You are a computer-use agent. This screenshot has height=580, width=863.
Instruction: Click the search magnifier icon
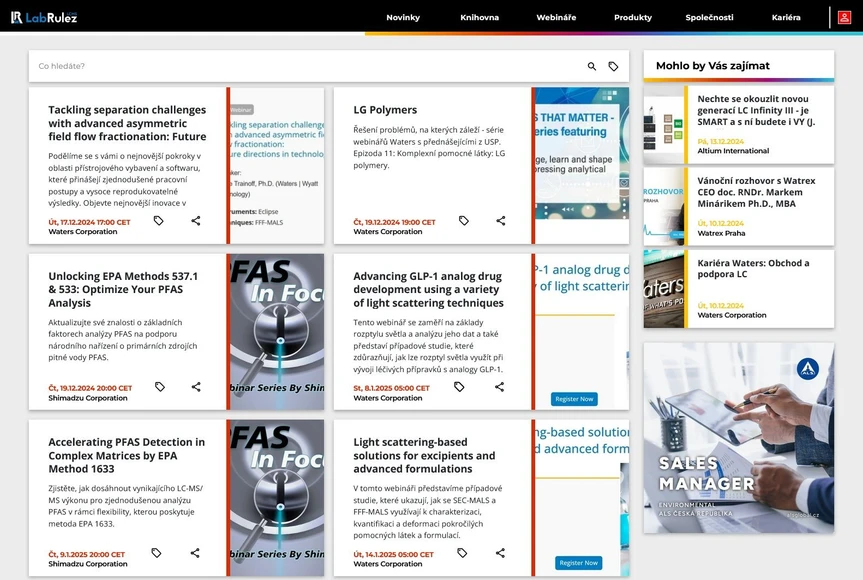(x=592, y=66)
